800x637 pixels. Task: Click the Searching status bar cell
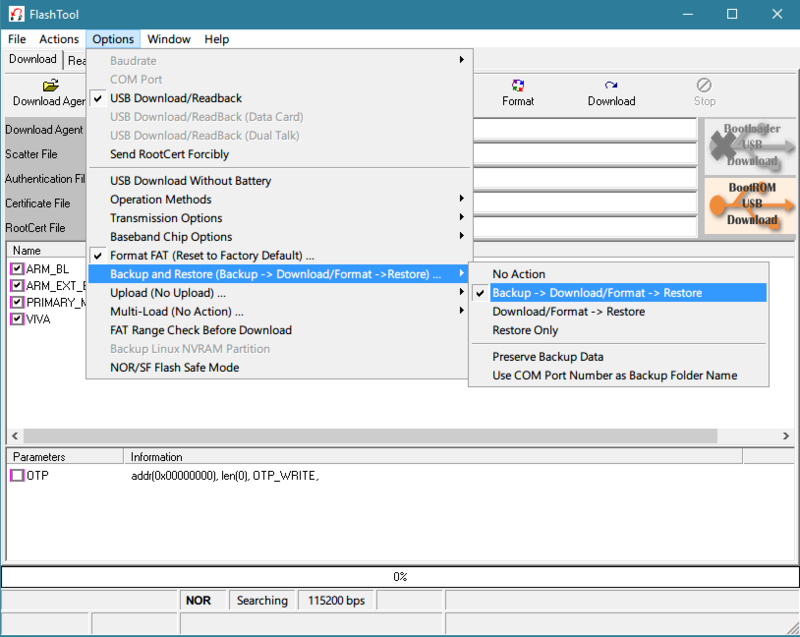click(262, 600)
